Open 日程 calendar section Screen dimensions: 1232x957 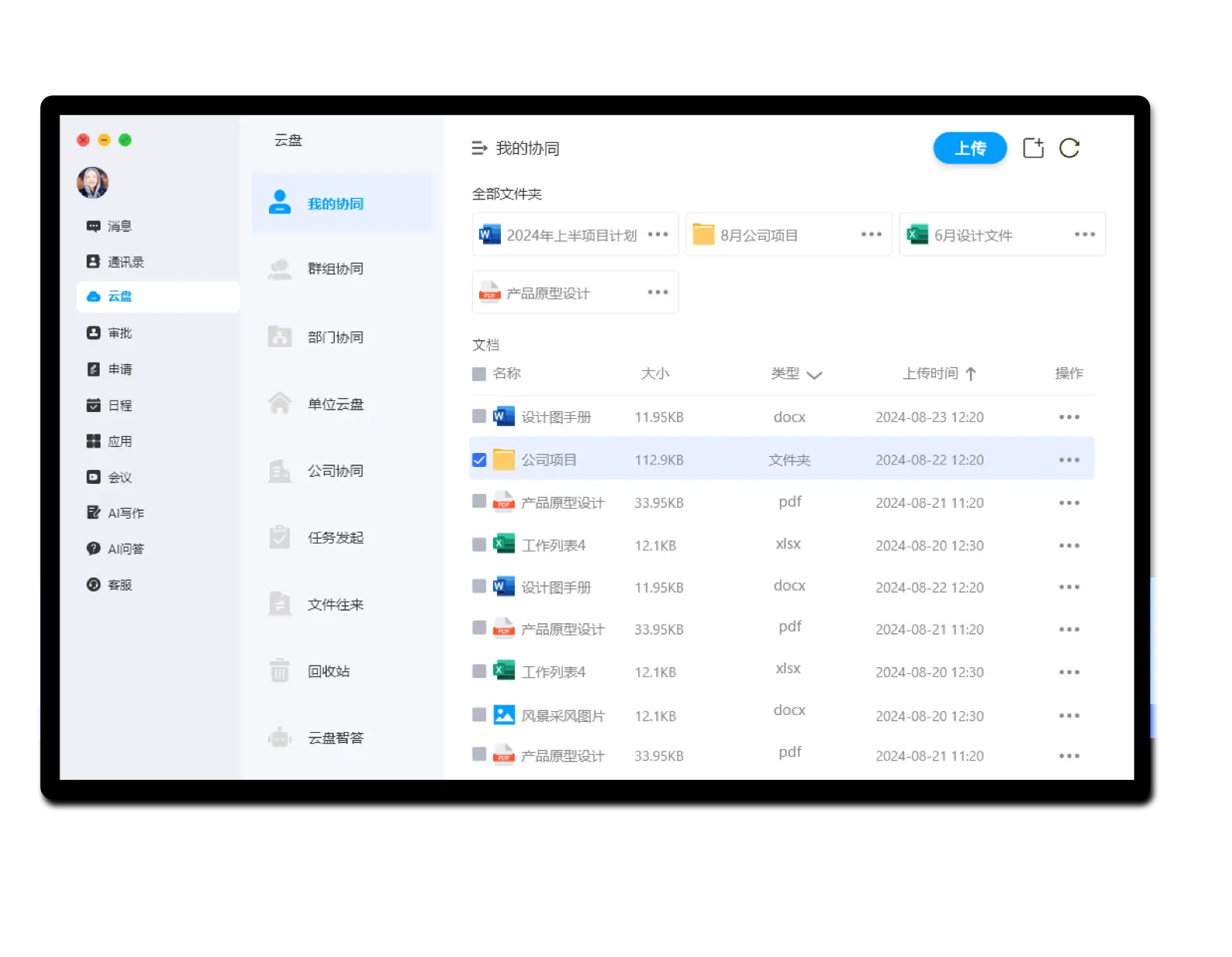pyautogui.click(x=110, y=405)
